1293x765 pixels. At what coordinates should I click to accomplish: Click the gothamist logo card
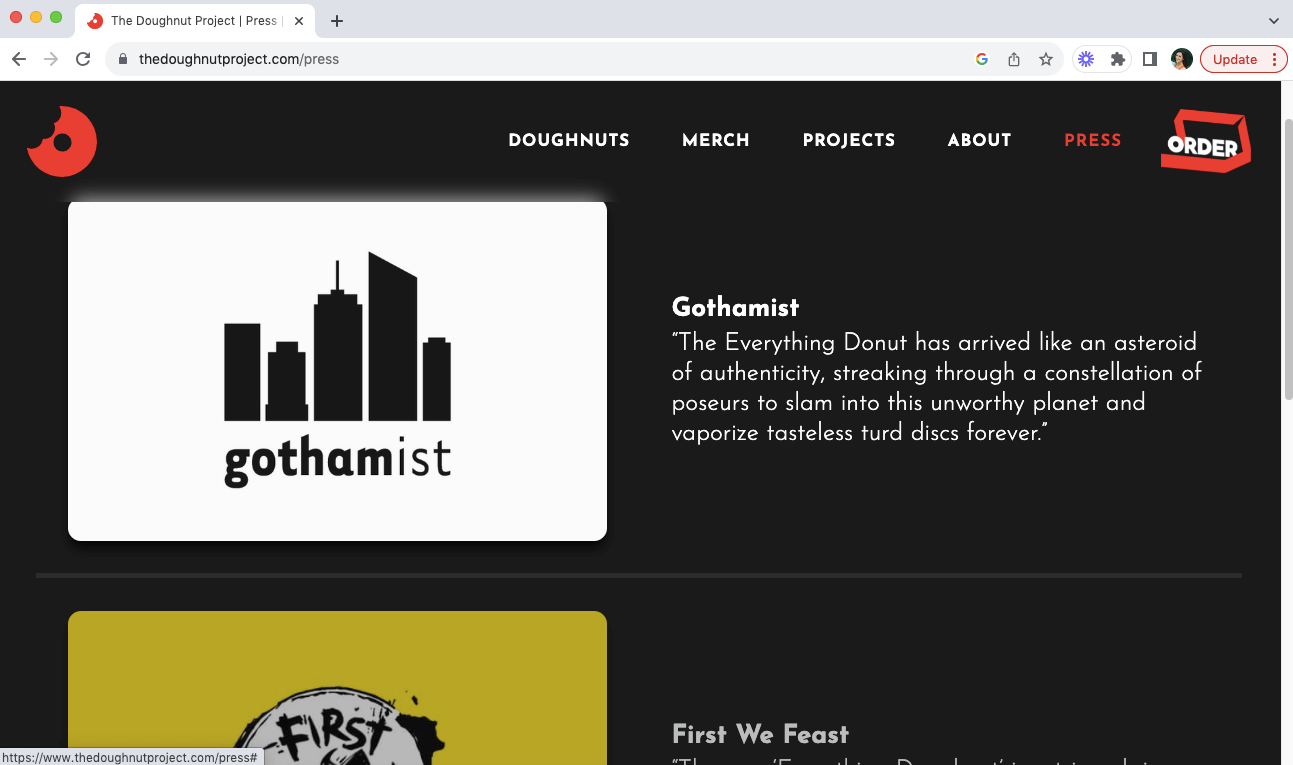pyautogui.click(x=337, y=371)
